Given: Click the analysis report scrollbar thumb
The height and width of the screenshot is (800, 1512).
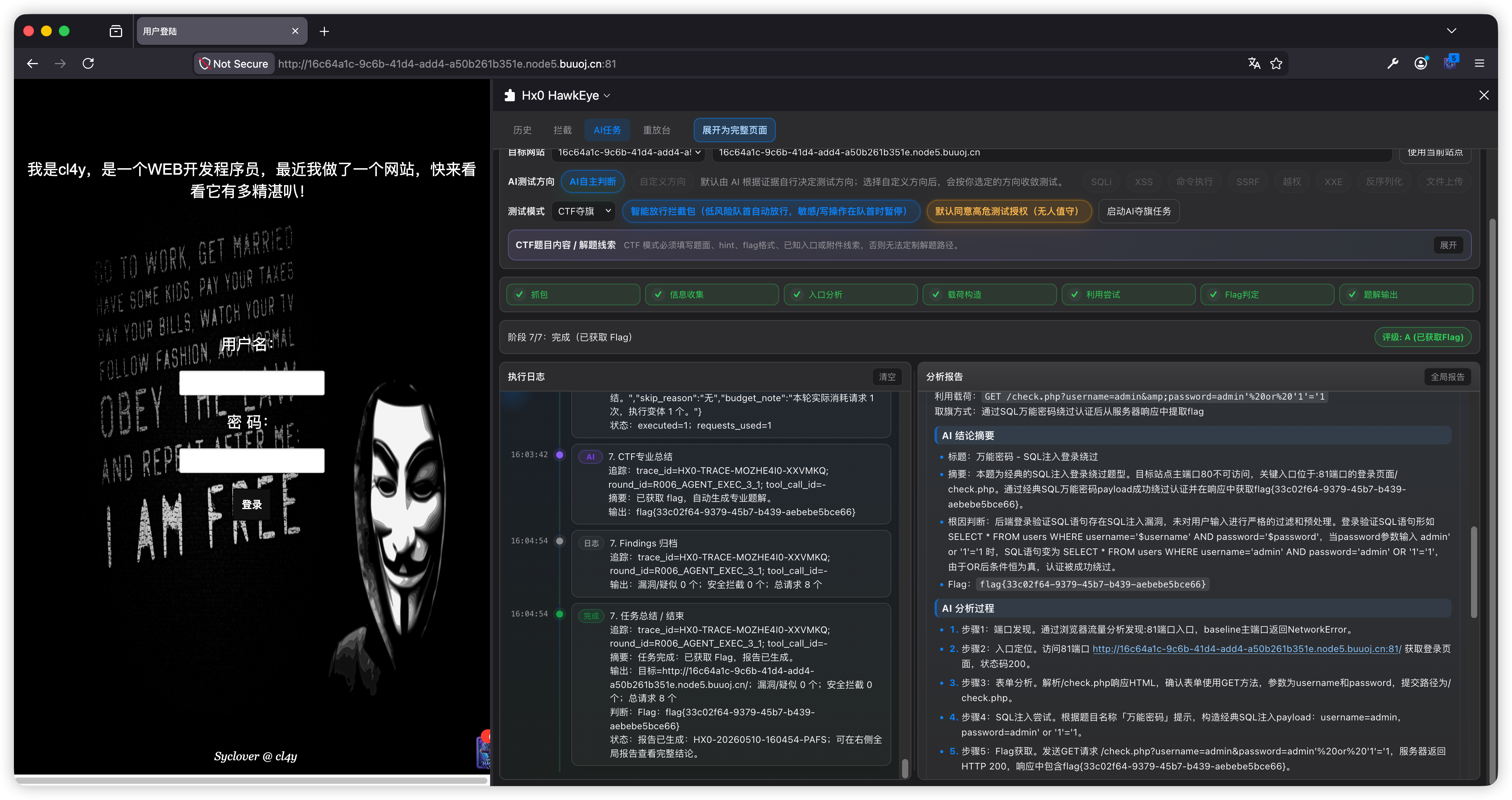Looking at the screenshot, I should tap(1473, 572).
